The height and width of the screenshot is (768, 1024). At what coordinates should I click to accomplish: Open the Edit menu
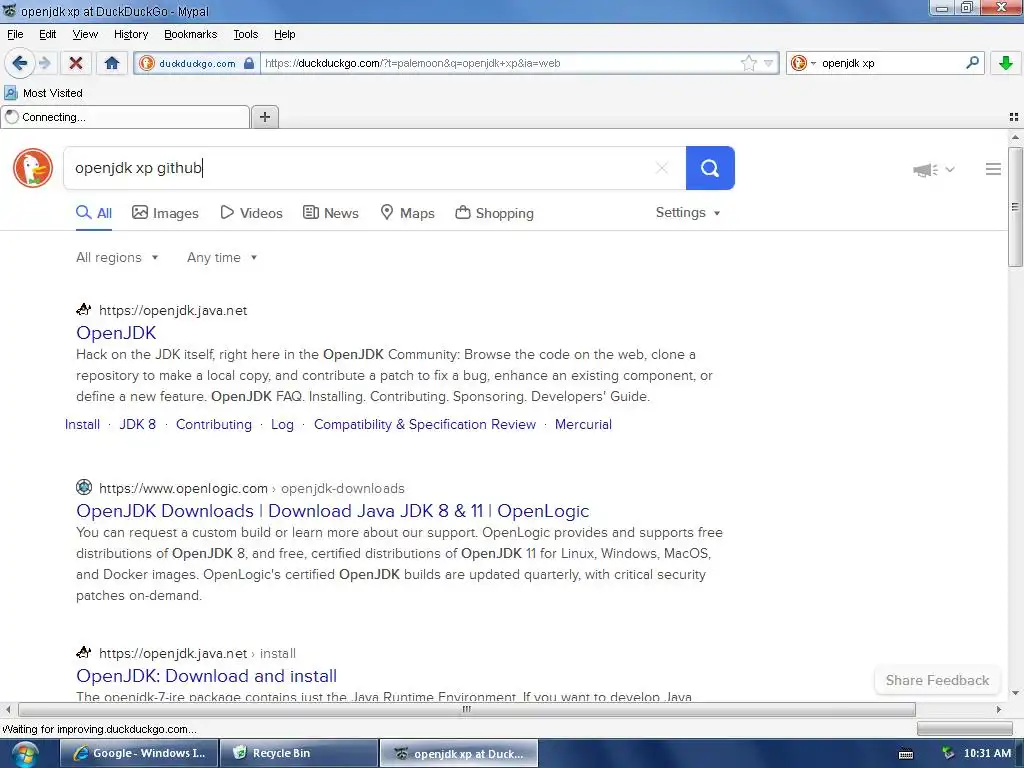coord(48,35)
